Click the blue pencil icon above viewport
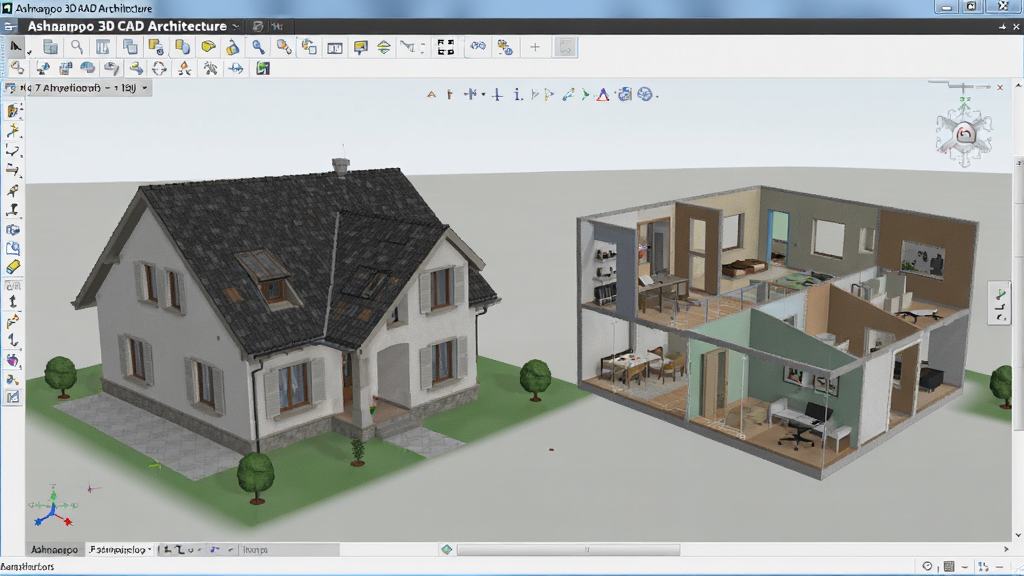Image resolution: width=1024 pixels, height=576 pixels. point(568,95)
